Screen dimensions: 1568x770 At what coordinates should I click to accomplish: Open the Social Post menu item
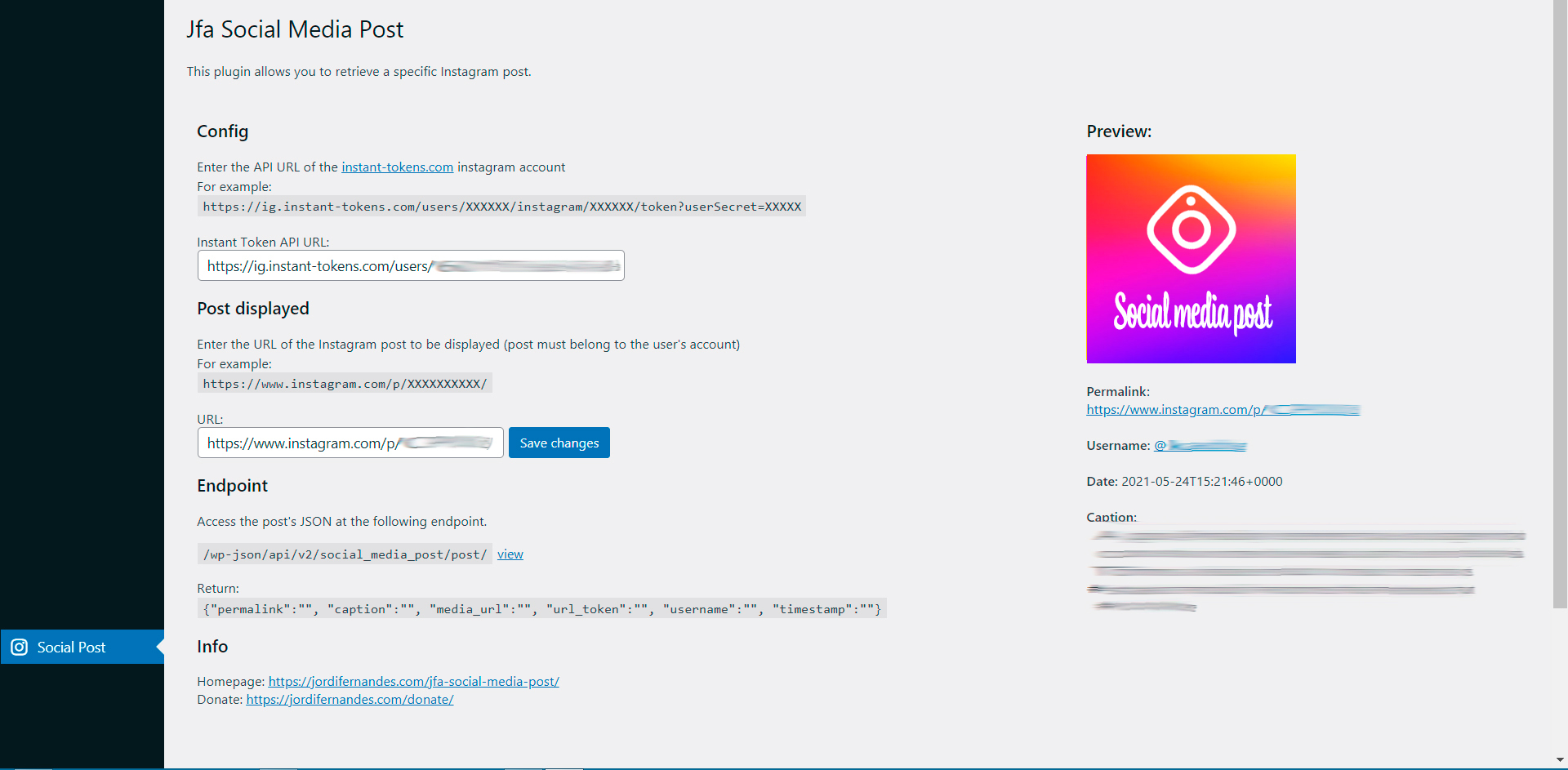click(x=82, y=647)
